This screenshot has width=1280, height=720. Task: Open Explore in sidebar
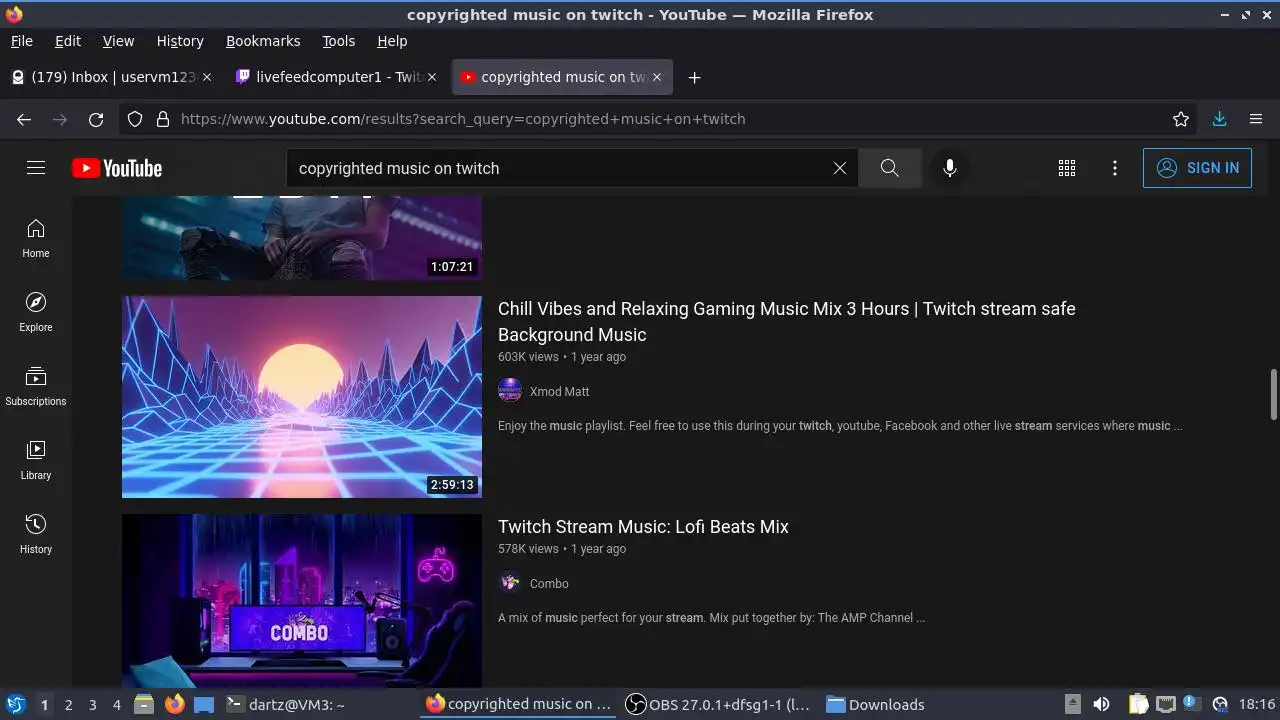(36, 313)
